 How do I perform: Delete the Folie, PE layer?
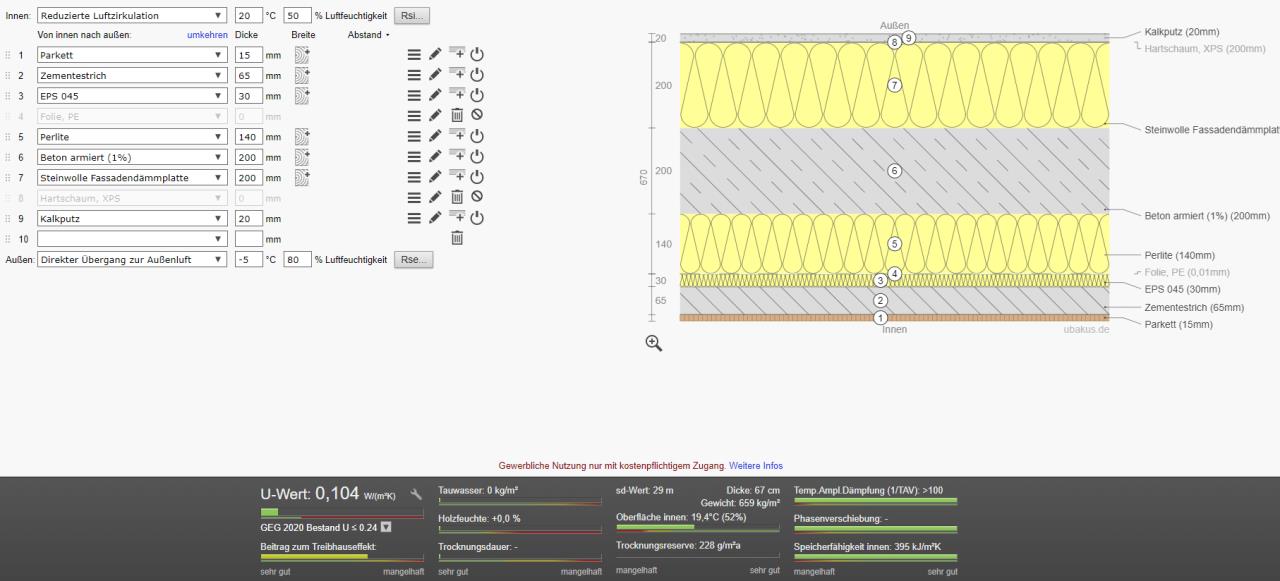[457, 116]
